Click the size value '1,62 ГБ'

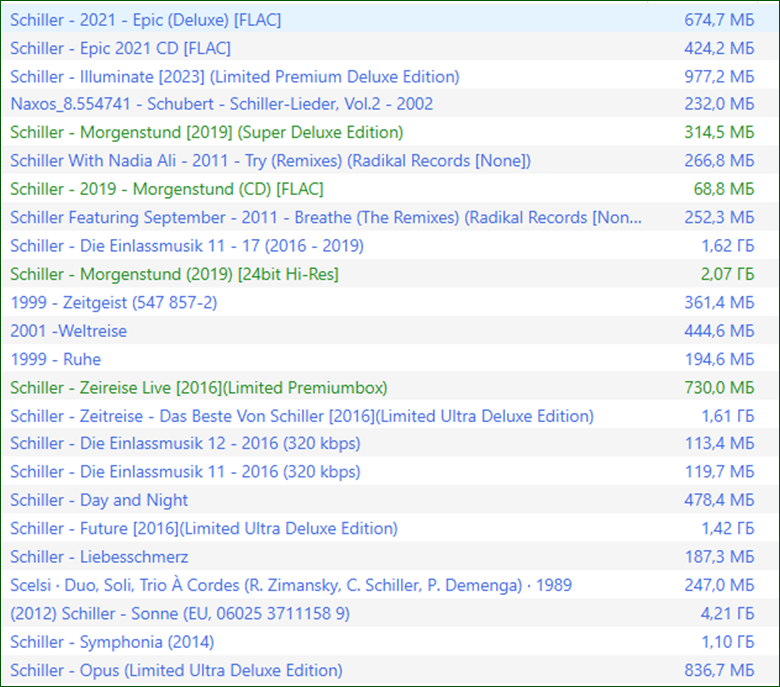(x=727, y=245)
